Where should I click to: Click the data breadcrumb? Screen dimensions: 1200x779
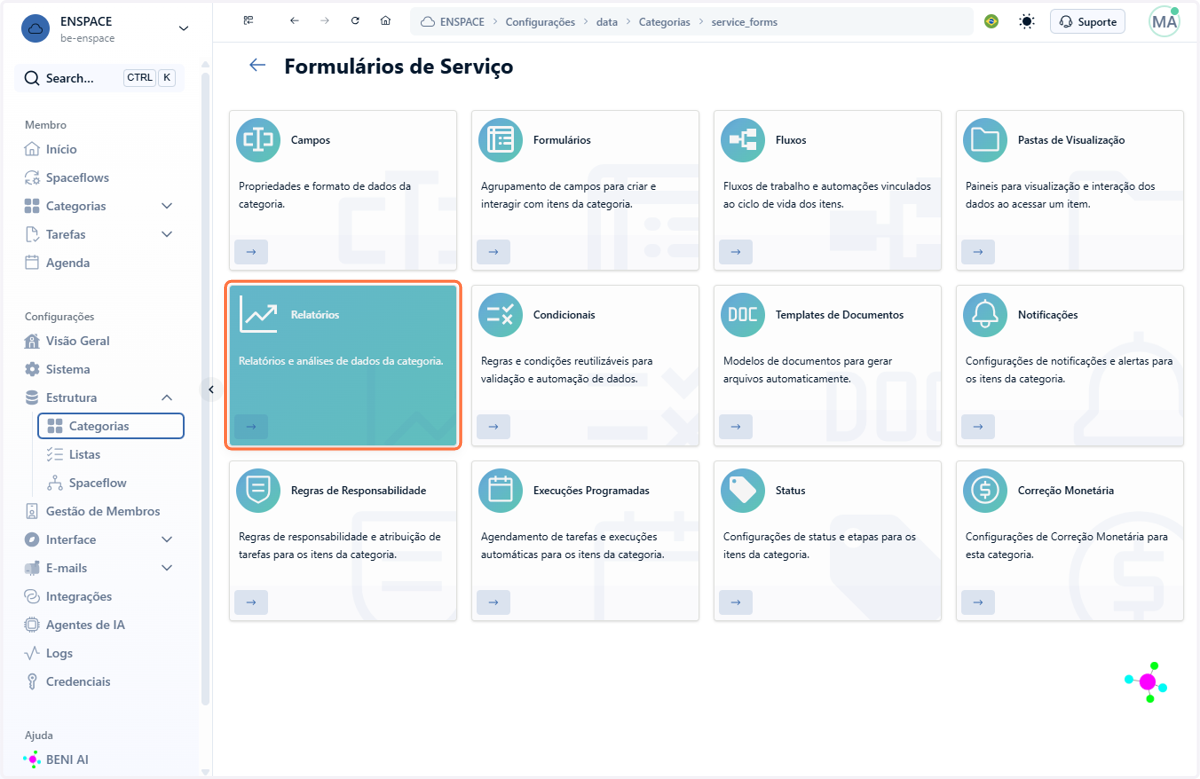607,22
